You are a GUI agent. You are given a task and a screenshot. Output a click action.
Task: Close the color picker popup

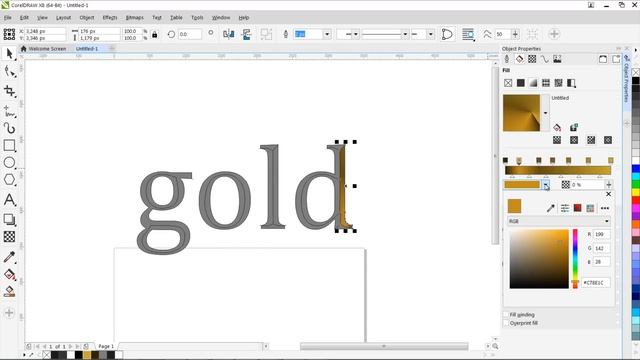click(608, 194)
